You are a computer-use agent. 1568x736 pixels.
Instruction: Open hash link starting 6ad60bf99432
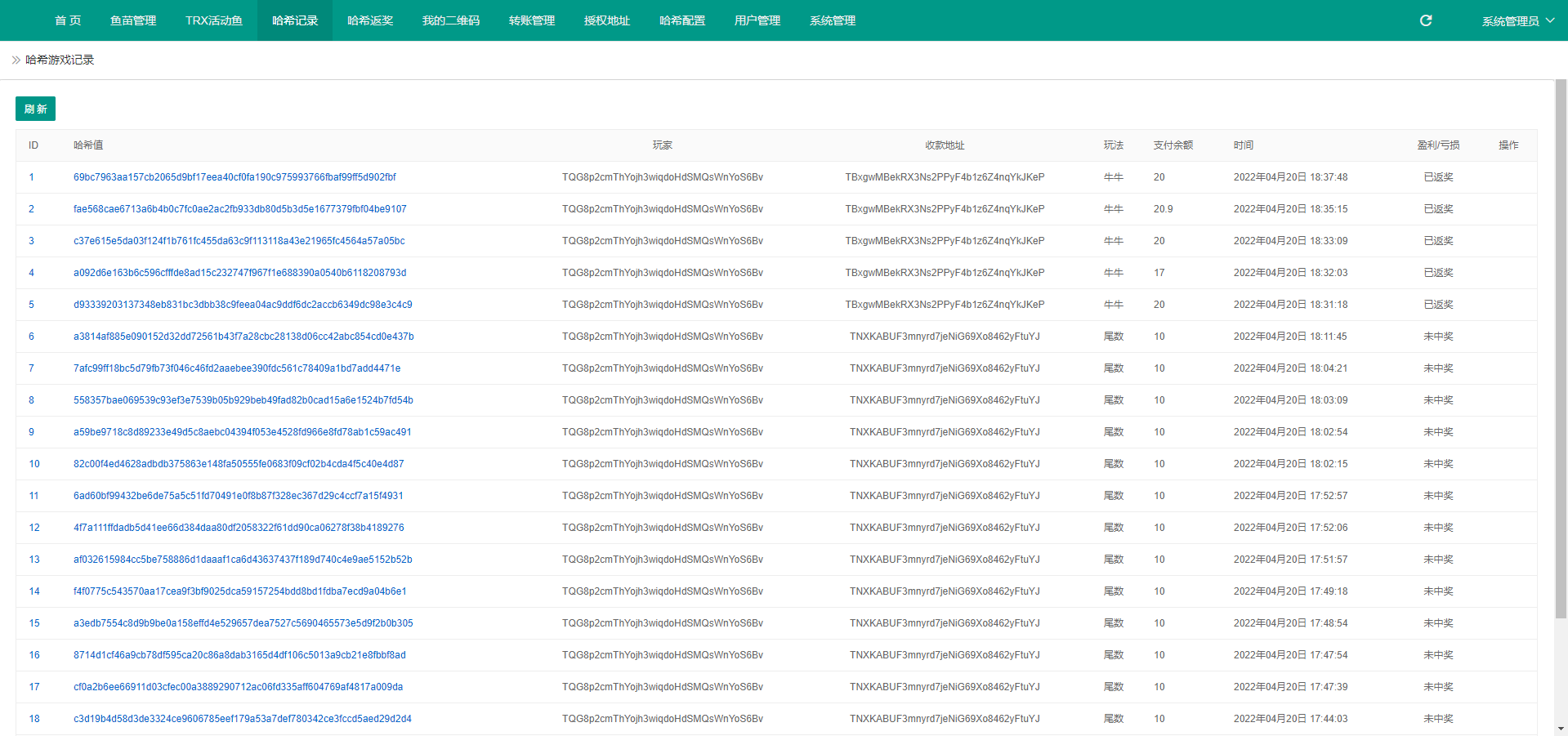(238, 496)
